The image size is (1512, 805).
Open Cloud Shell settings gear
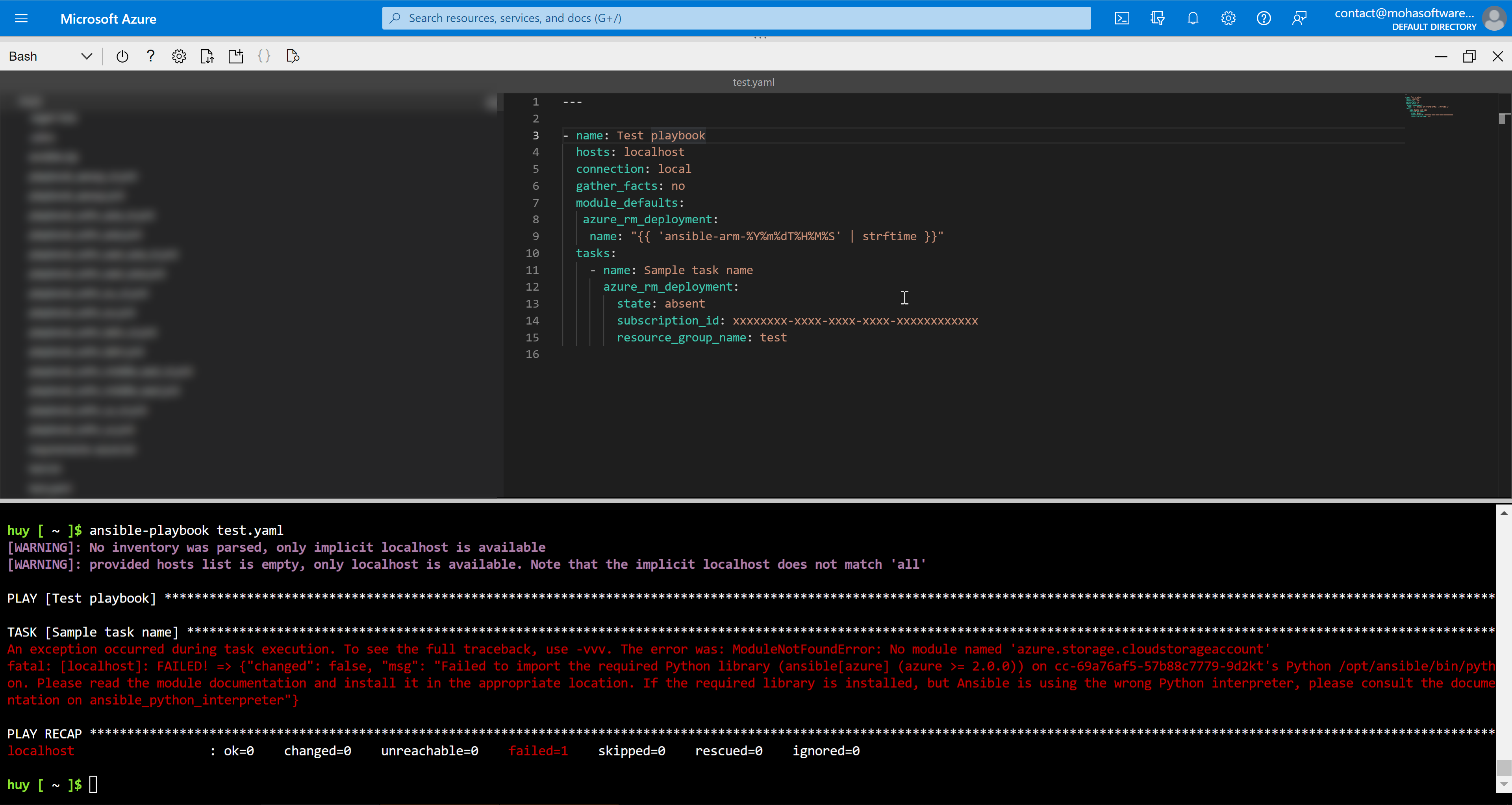click(x=178, y=56)
